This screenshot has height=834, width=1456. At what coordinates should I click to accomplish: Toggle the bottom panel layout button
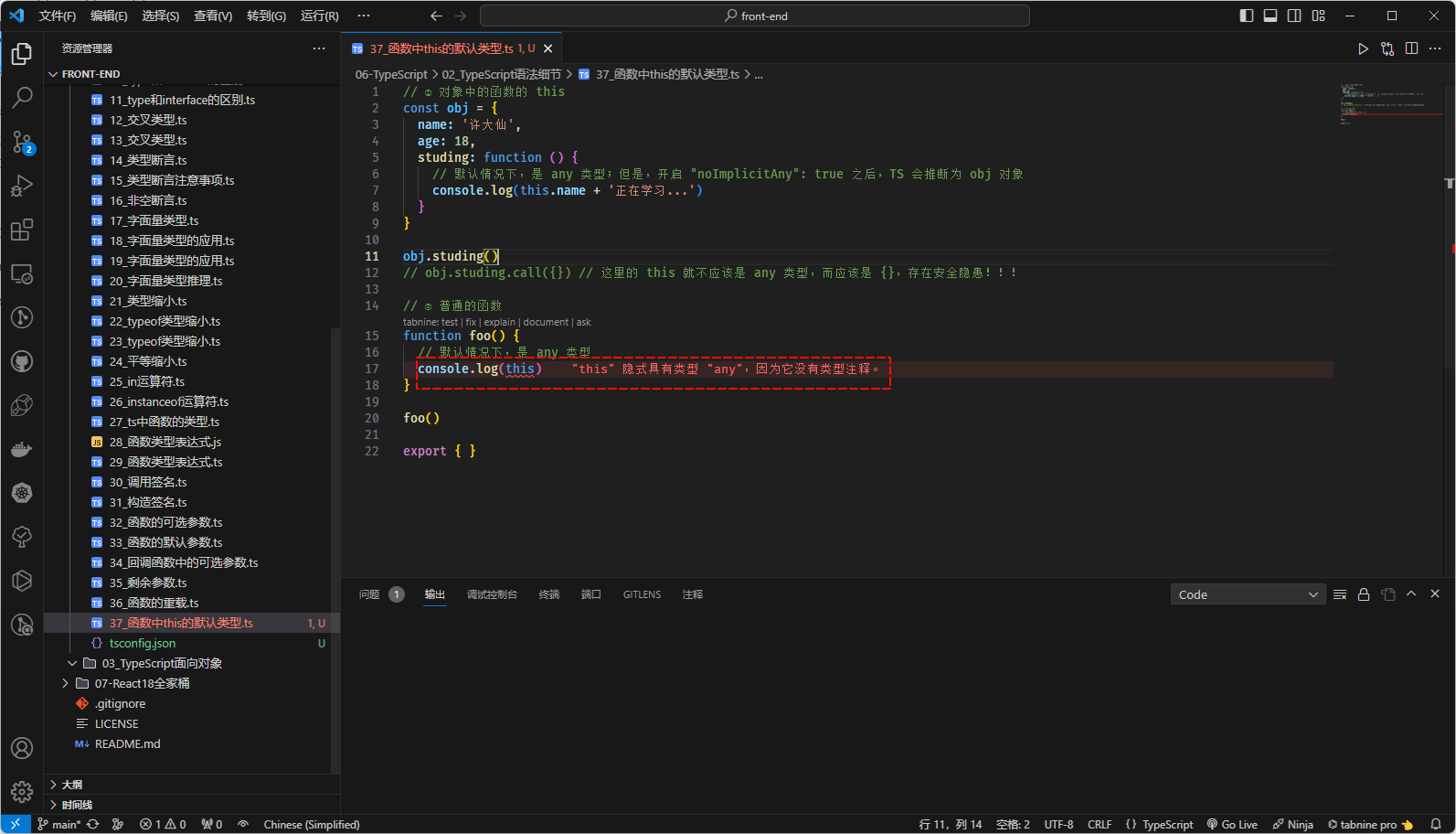pos(1270,16)
